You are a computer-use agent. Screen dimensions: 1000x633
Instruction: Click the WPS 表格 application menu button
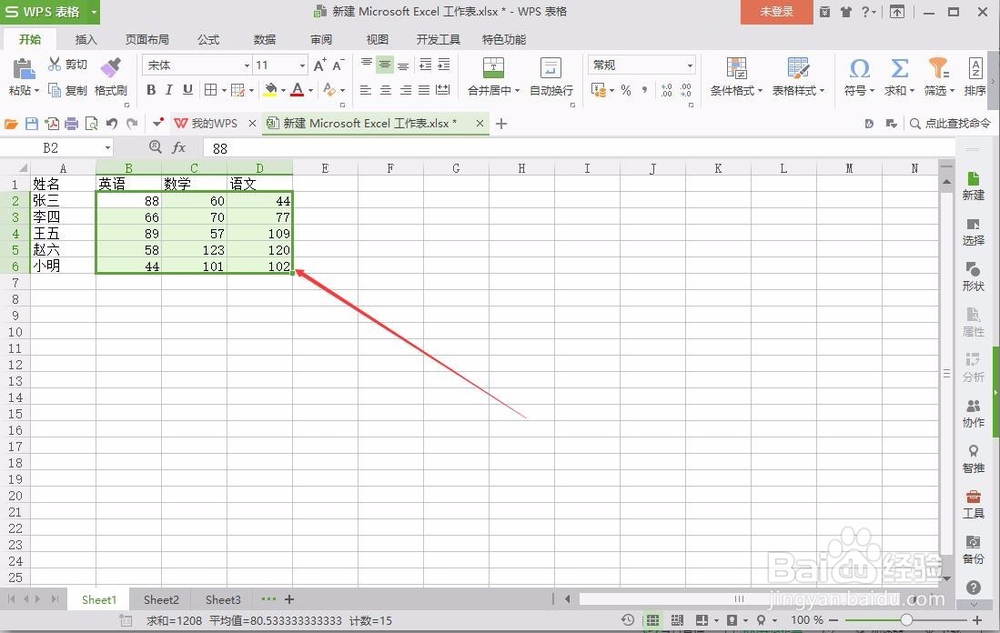point(50,11)
